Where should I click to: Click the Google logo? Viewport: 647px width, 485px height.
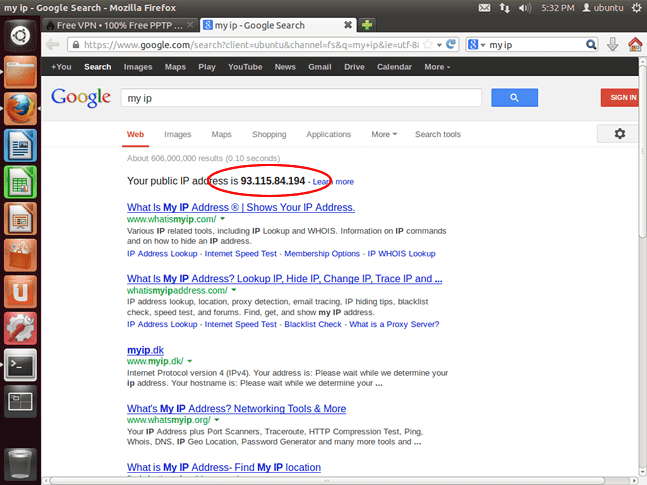coord(81,97)
